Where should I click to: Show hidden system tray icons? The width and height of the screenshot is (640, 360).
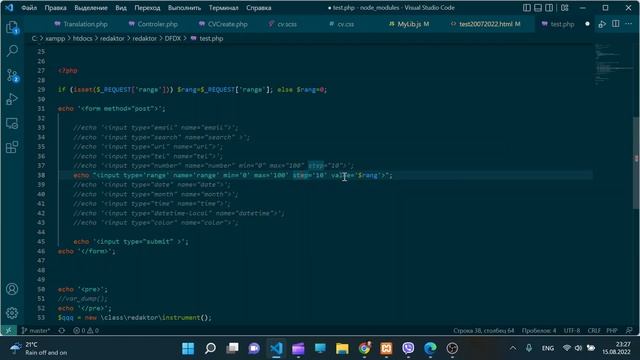[x=513, y=348]
